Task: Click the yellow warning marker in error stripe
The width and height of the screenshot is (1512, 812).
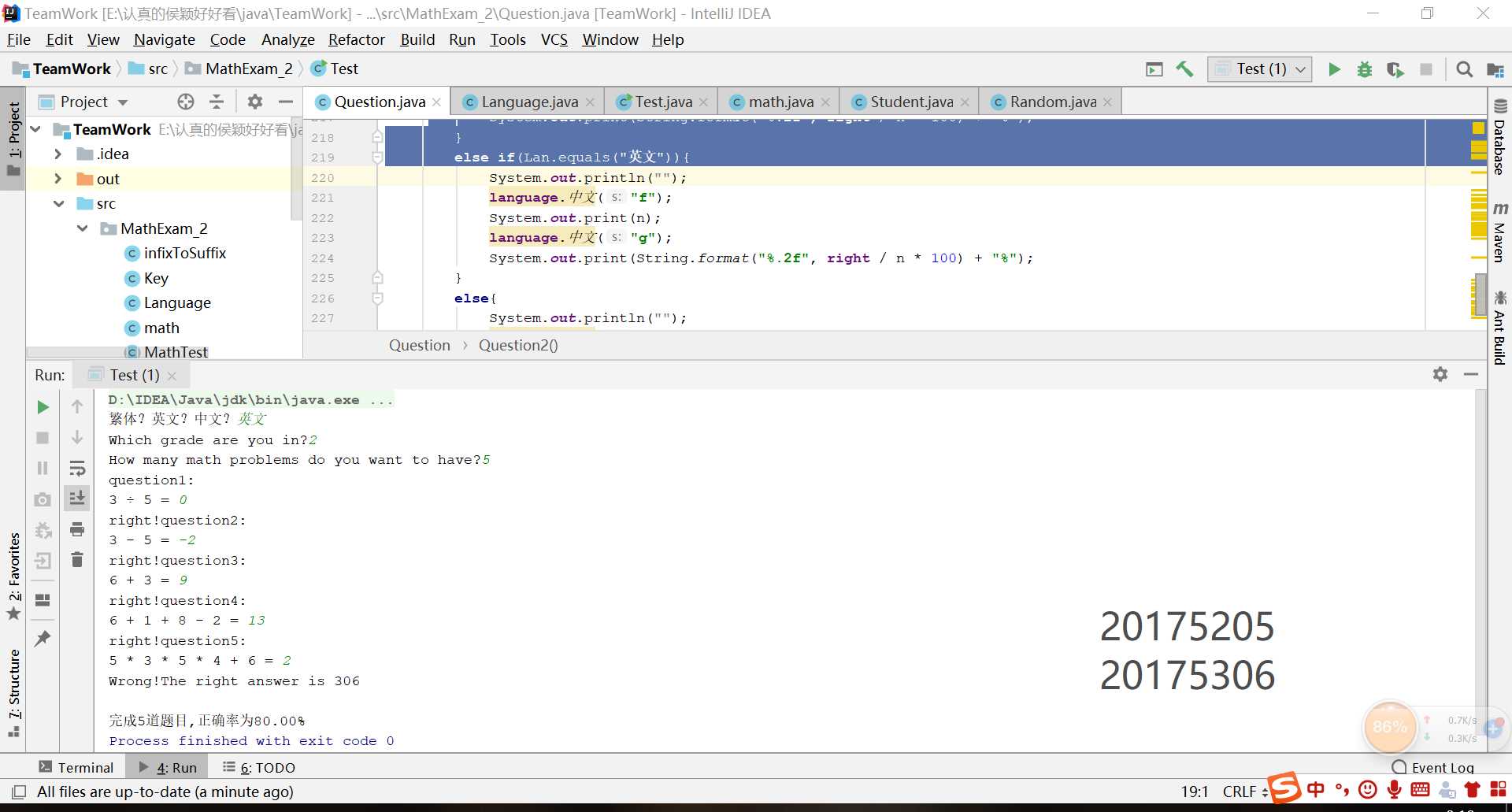Action: (1479, 128)
